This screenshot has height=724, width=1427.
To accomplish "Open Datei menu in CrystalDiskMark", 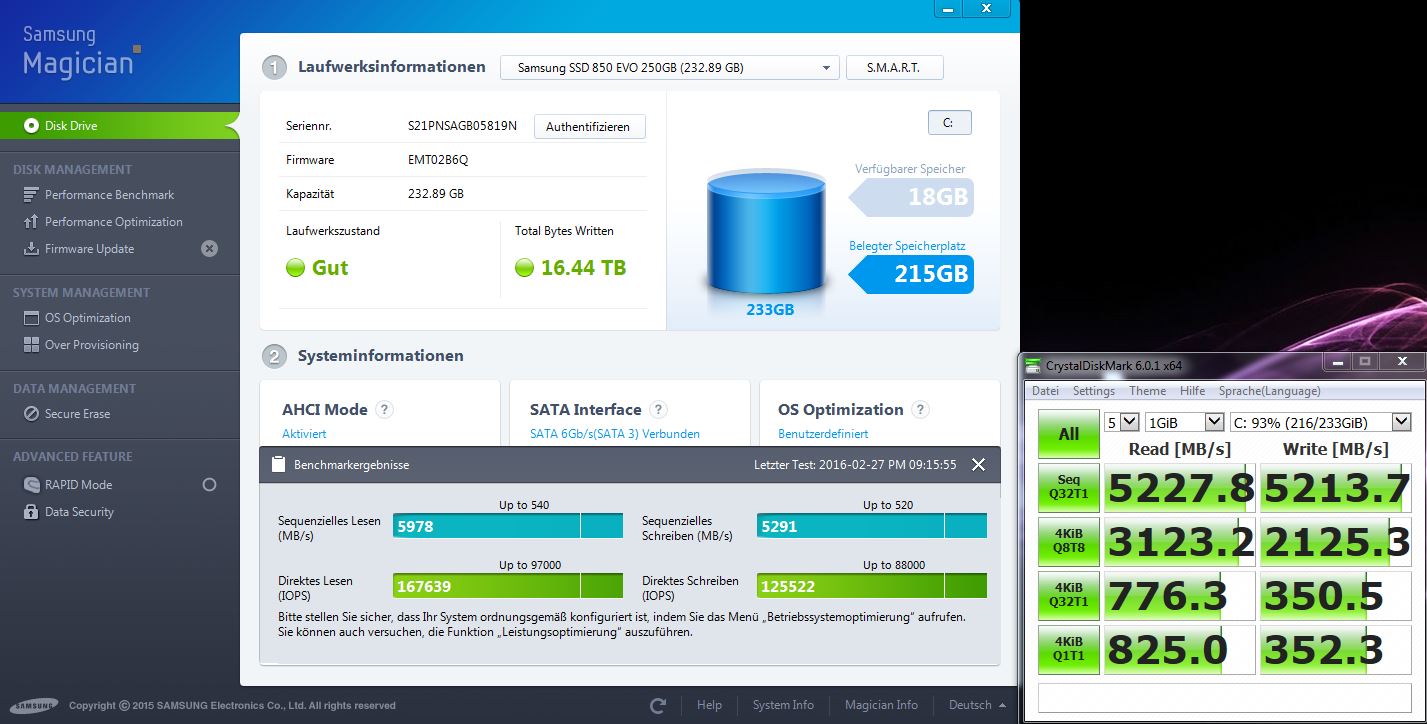I will coord(1045,391).
